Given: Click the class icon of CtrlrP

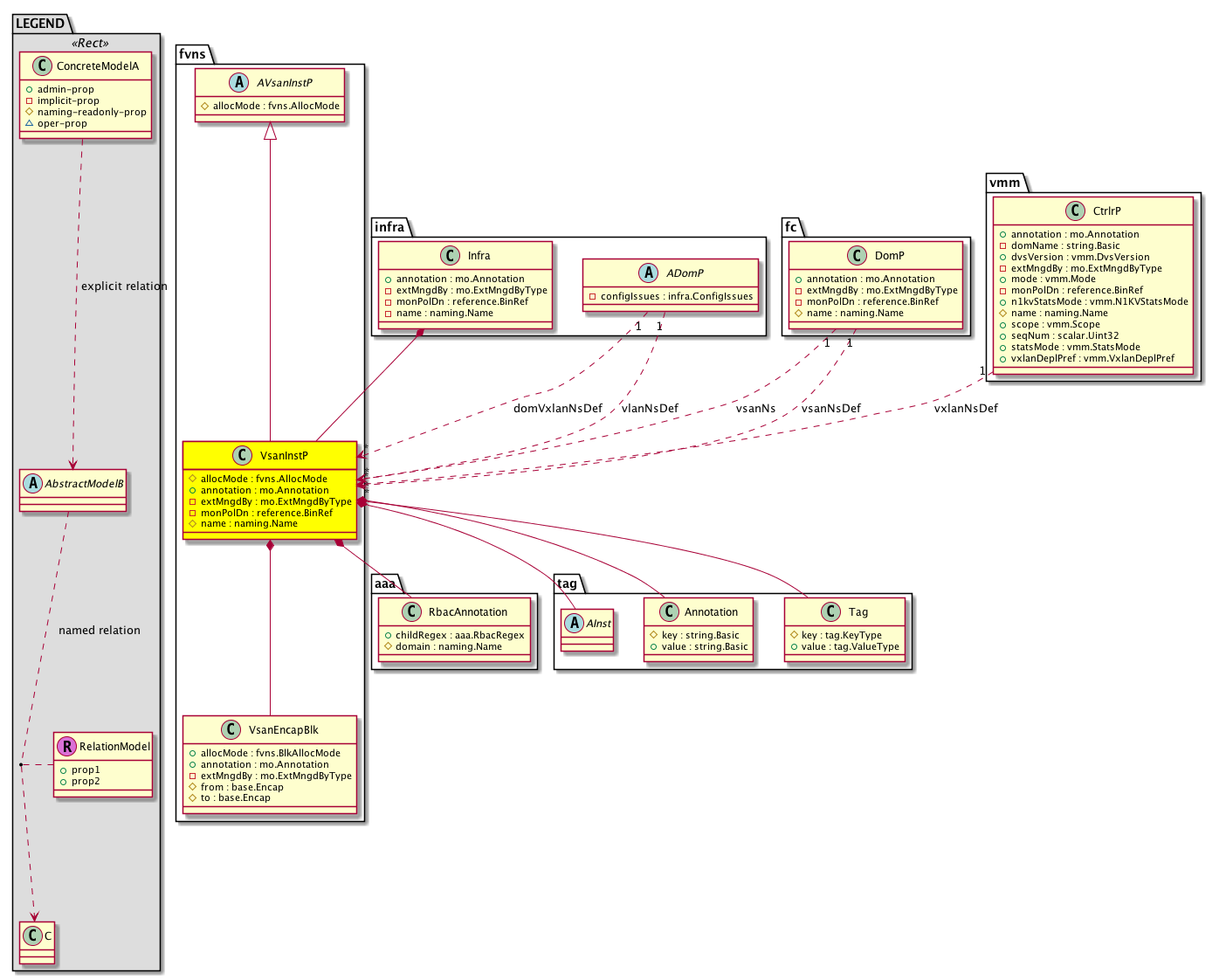Looking at the screenshot, I should tap(1075, 211).
